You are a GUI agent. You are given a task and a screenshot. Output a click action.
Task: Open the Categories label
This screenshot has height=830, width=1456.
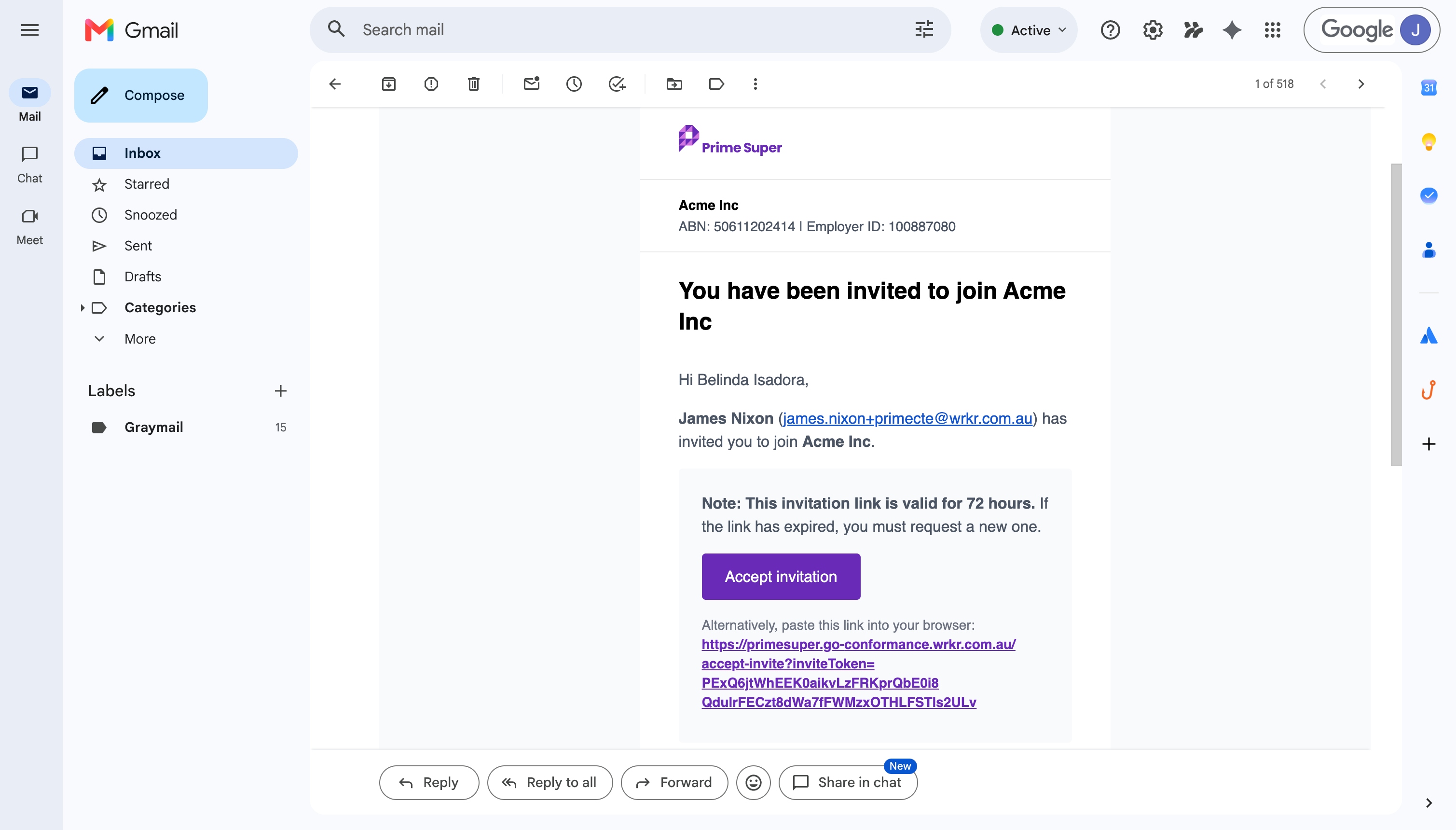[x=160, y=308]
